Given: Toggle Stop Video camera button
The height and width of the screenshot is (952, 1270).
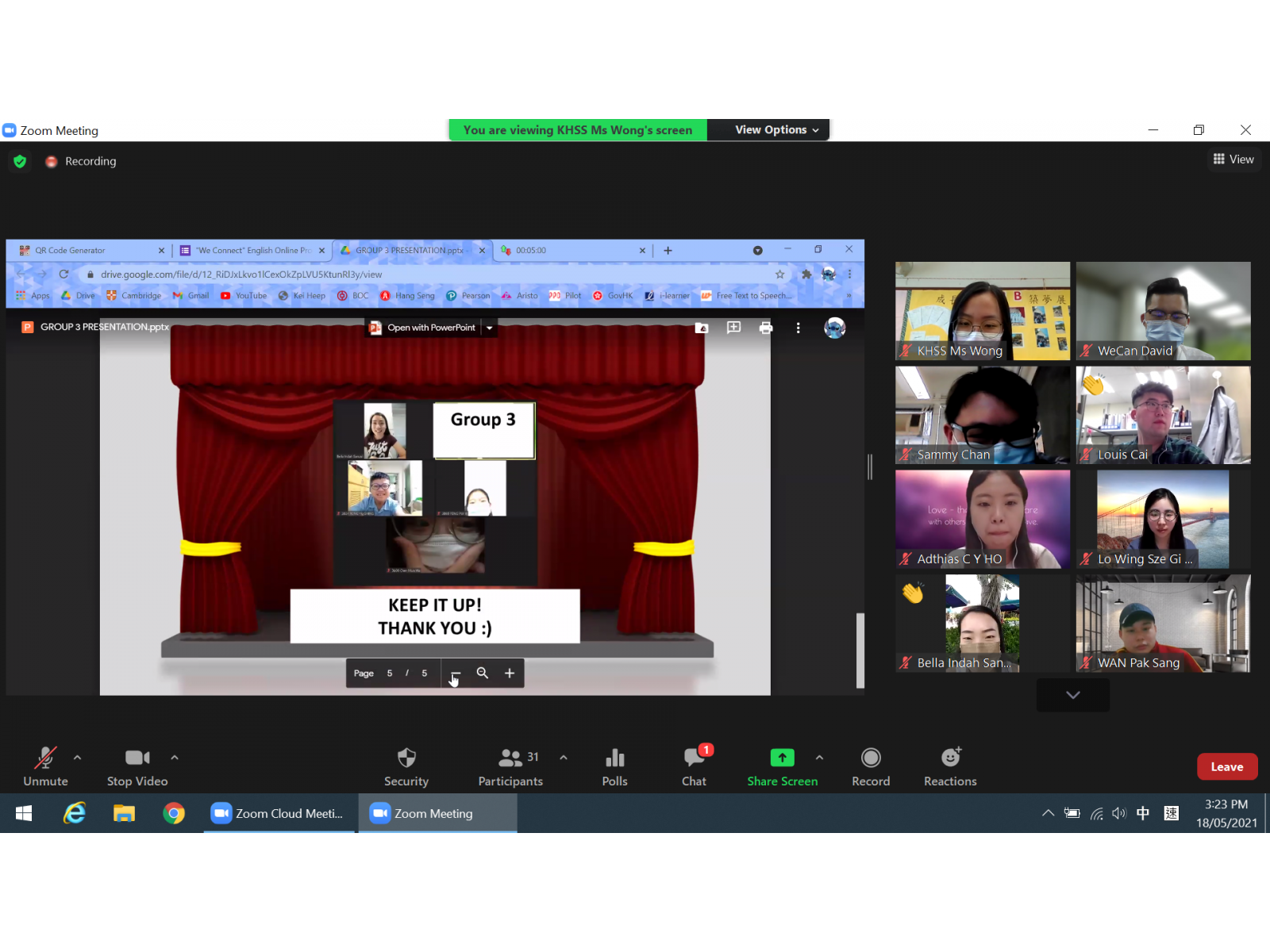Looking at the screenshot, I should pyautogui.click(x=137, y=766).
